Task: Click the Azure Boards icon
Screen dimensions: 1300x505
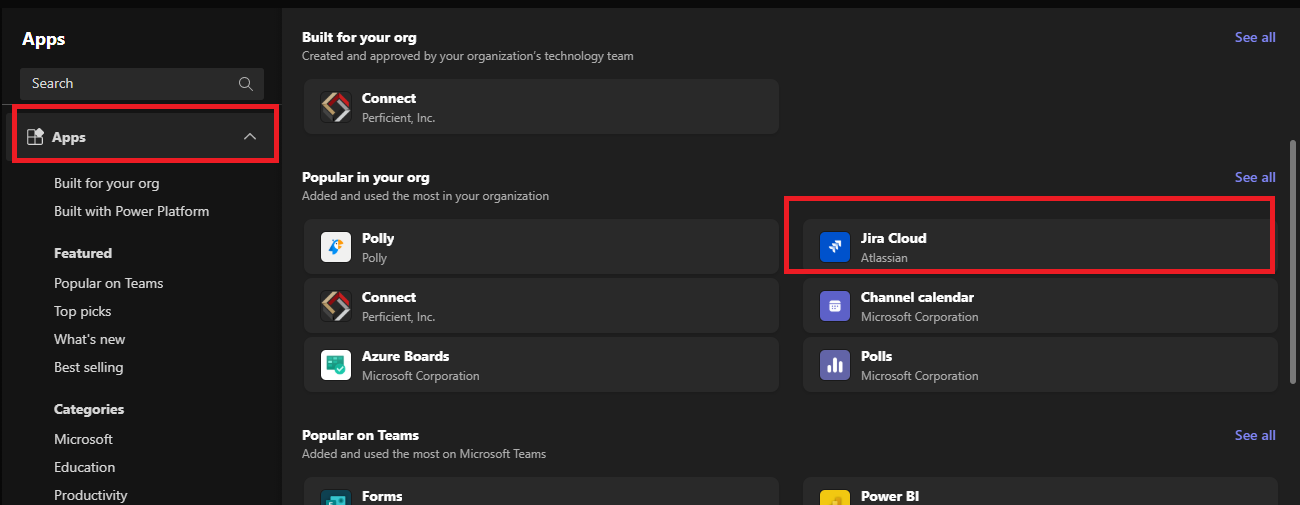Action: click(336, 365)
